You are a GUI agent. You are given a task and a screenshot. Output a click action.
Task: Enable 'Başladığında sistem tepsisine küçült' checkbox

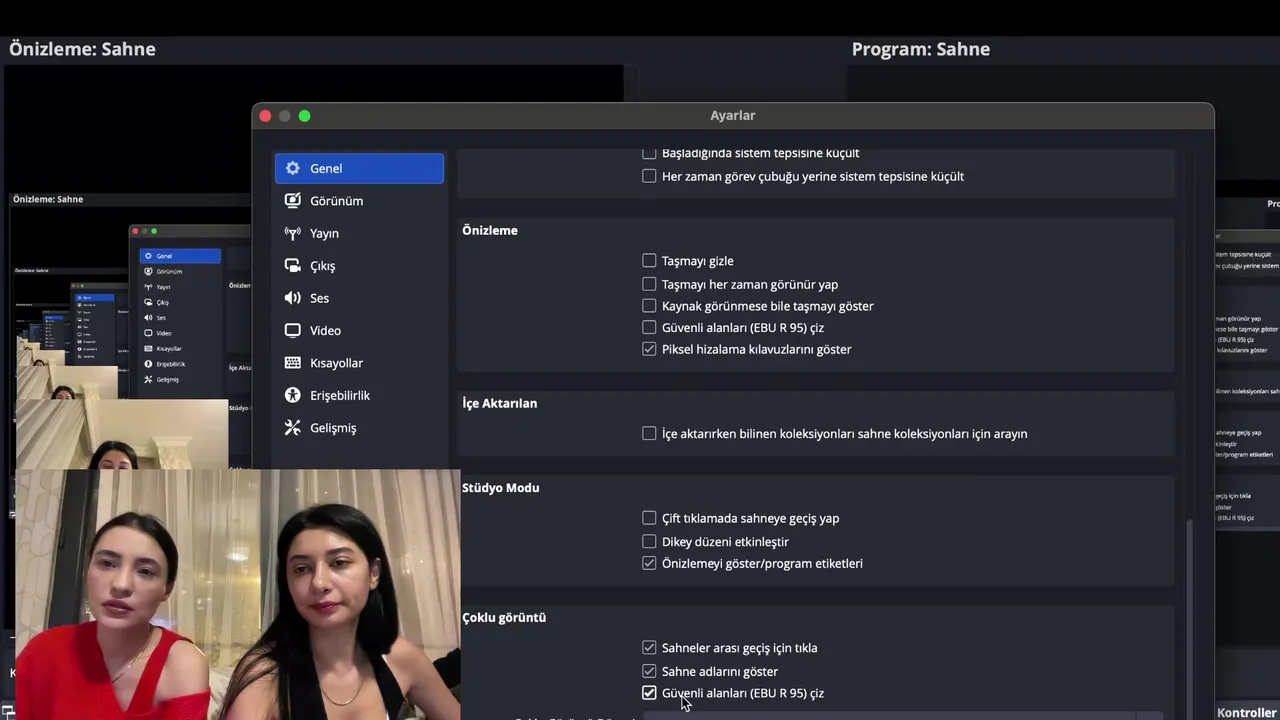coord(649,153)
